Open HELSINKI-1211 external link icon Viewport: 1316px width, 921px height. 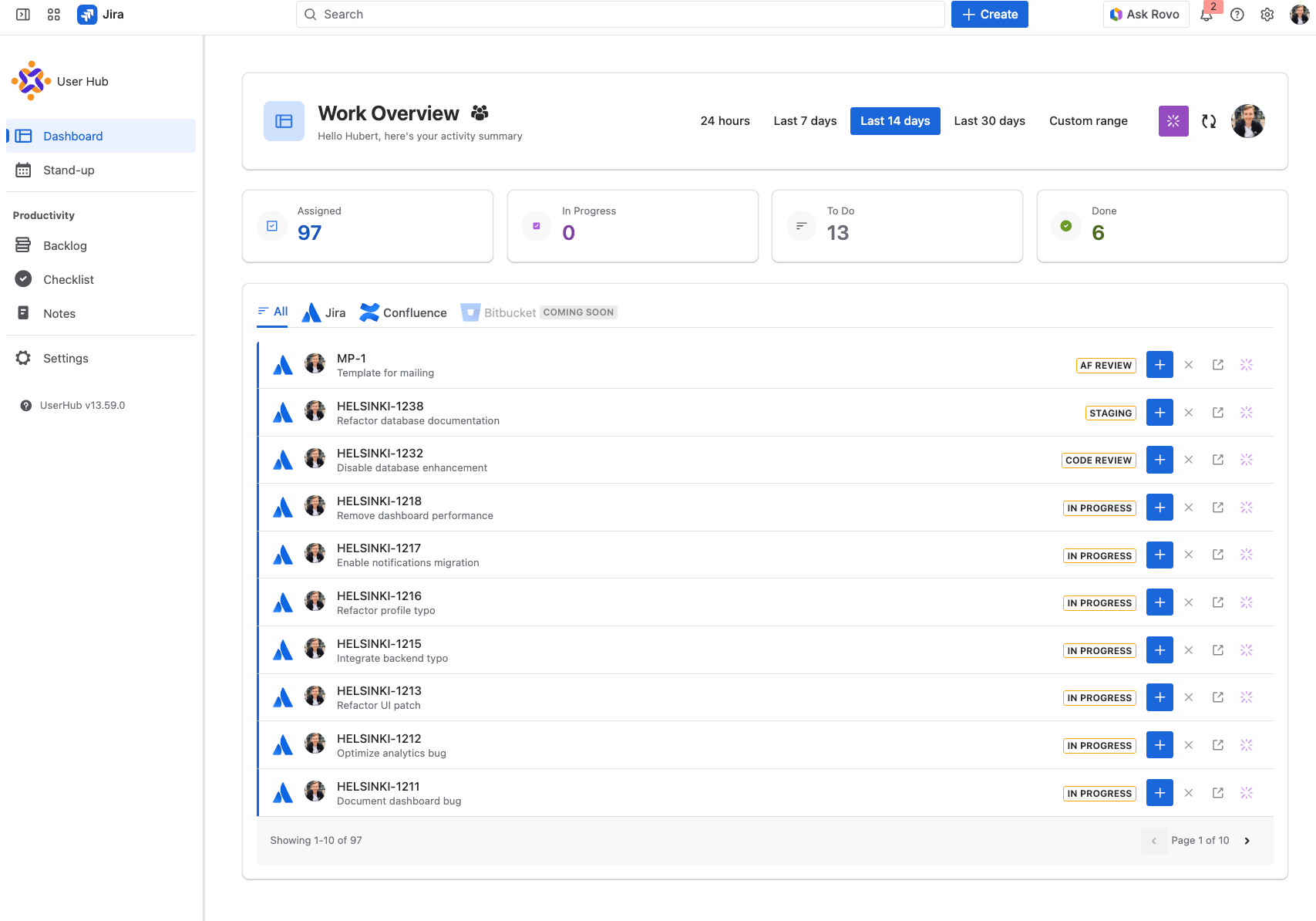click(1218, 793)
